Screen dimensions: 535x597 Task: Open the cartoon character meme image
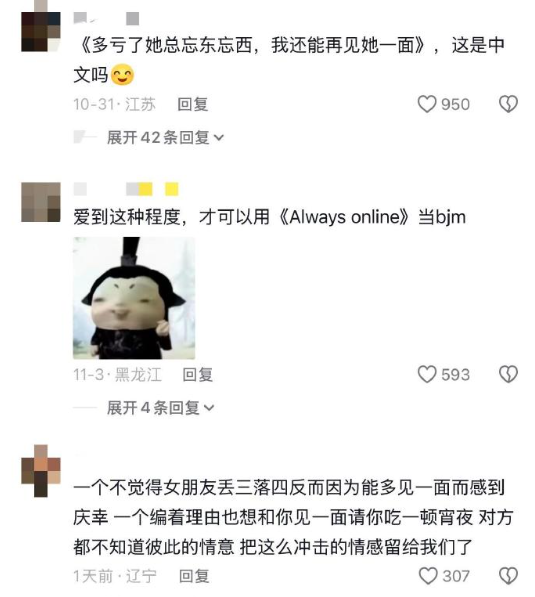134,298
